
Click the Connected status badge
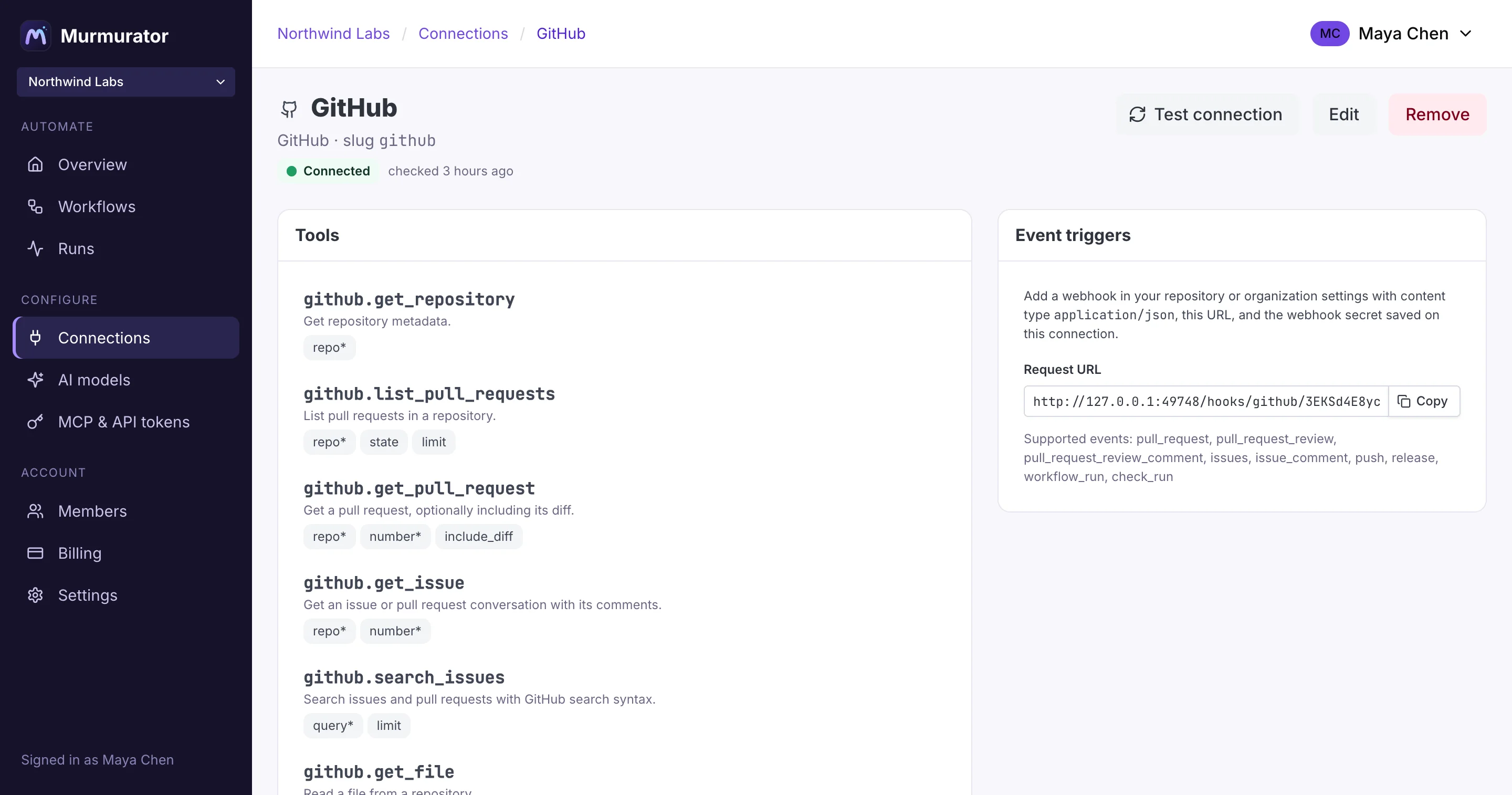[329, 171]
